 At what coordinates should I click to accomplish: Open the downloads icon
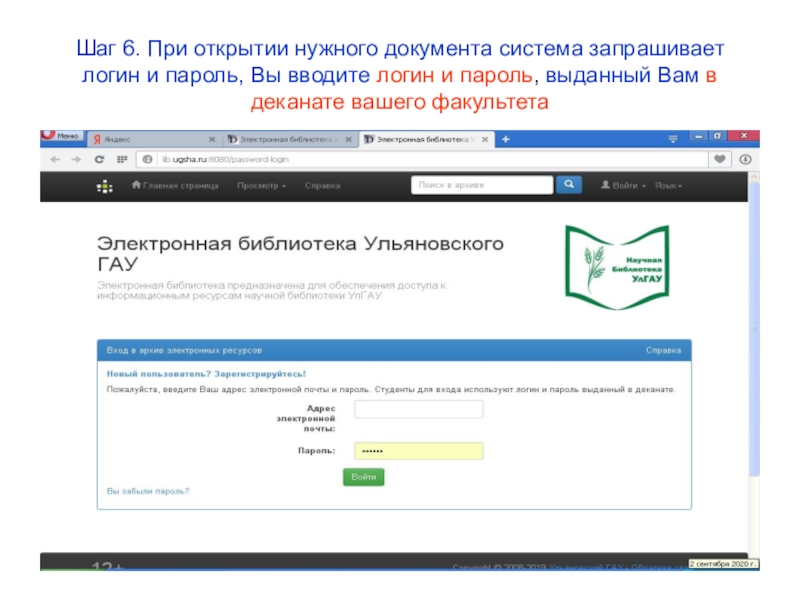[x=745, y=159]
